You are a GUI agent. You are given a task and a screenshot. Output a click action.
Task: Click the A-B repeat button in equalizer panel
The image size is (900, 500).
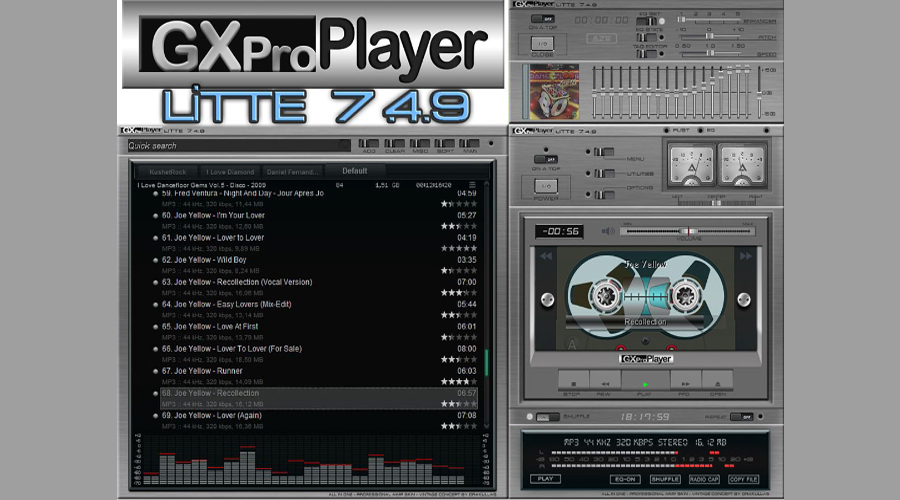coord(601,38)
